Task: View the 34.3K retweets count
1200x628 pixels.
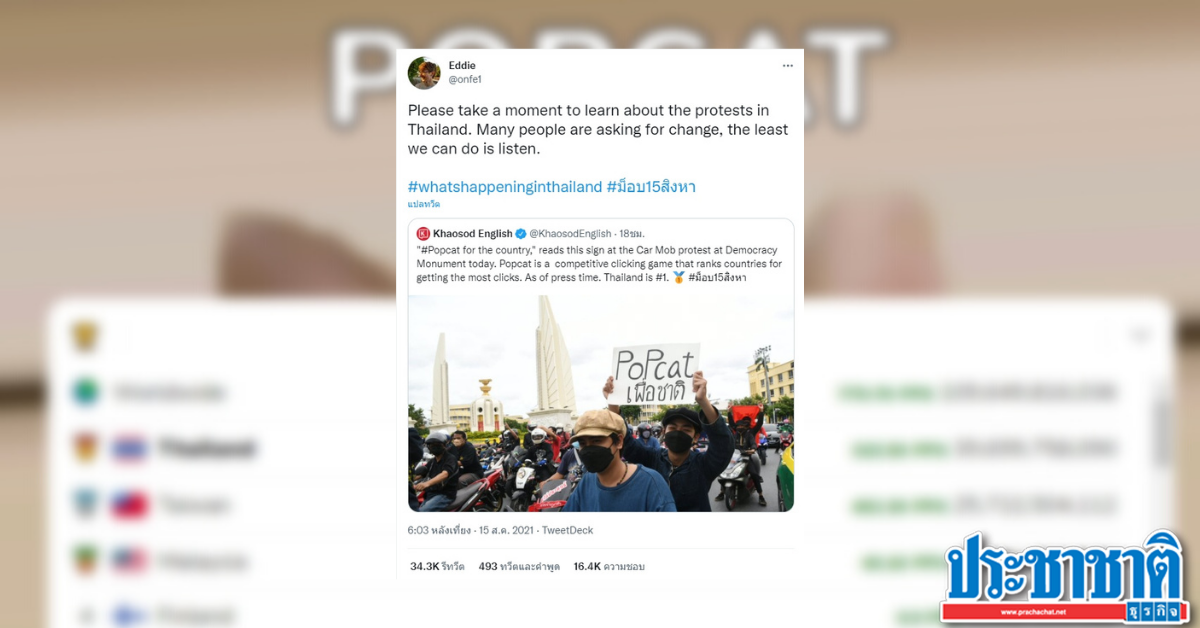Action: click(437, 566)
